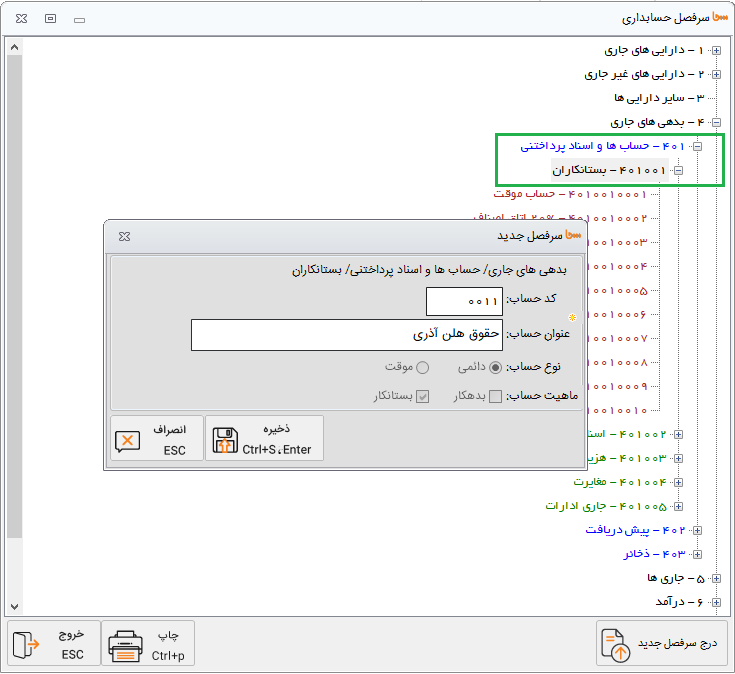Click the printer icon

[125, 646]
